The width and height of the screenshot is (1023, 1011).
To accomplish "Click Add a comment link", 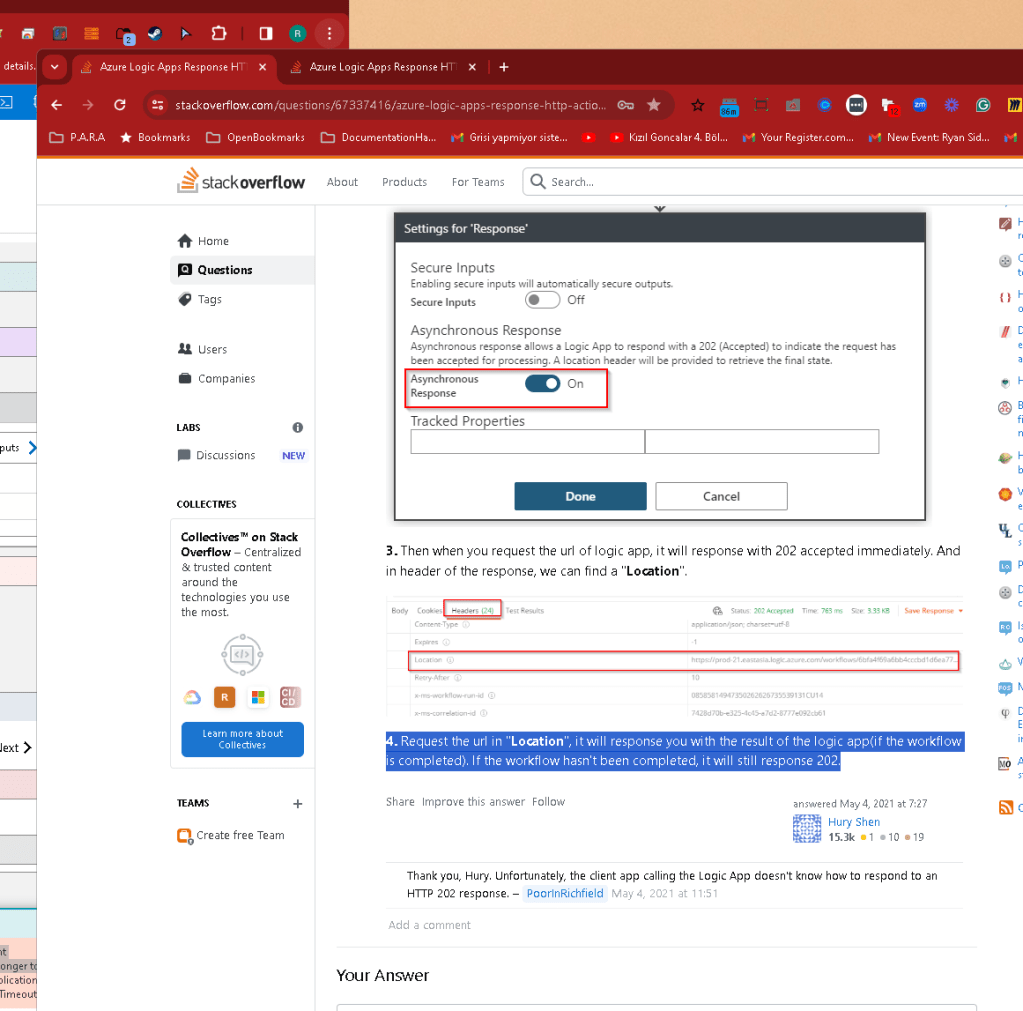I will [429, 925].
